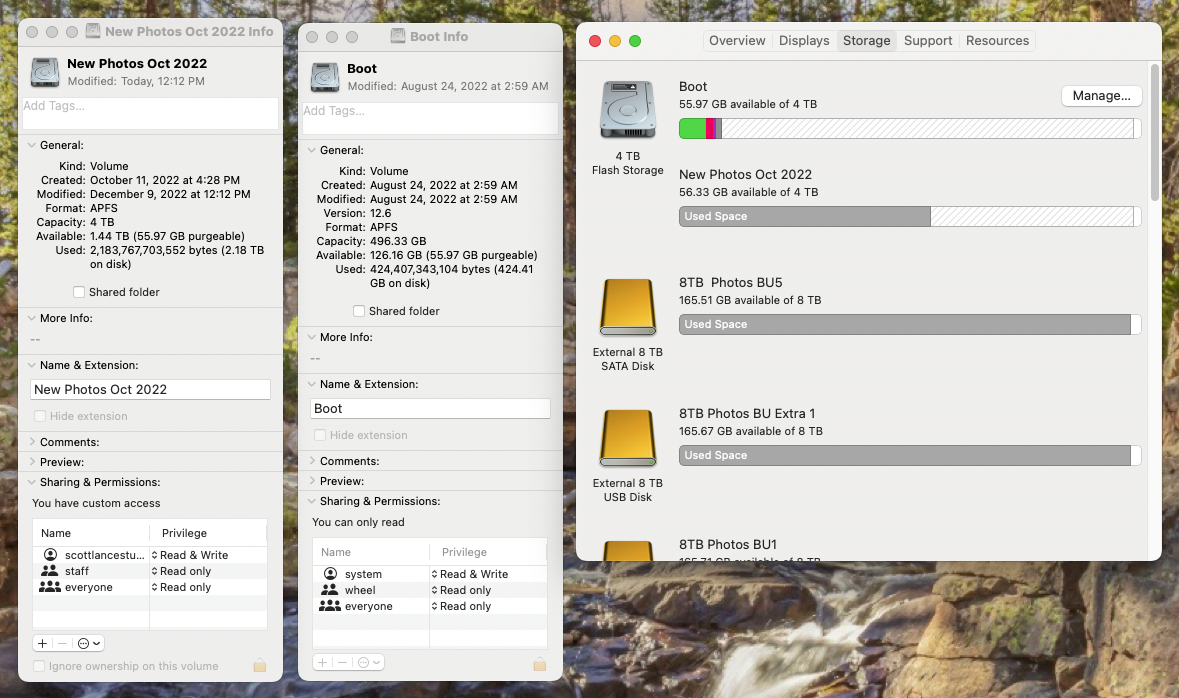The image size is (1179, 698).
Task: Click the system user icon in Boot permissions
Action: pyautogui.click(x=330, y=573)
